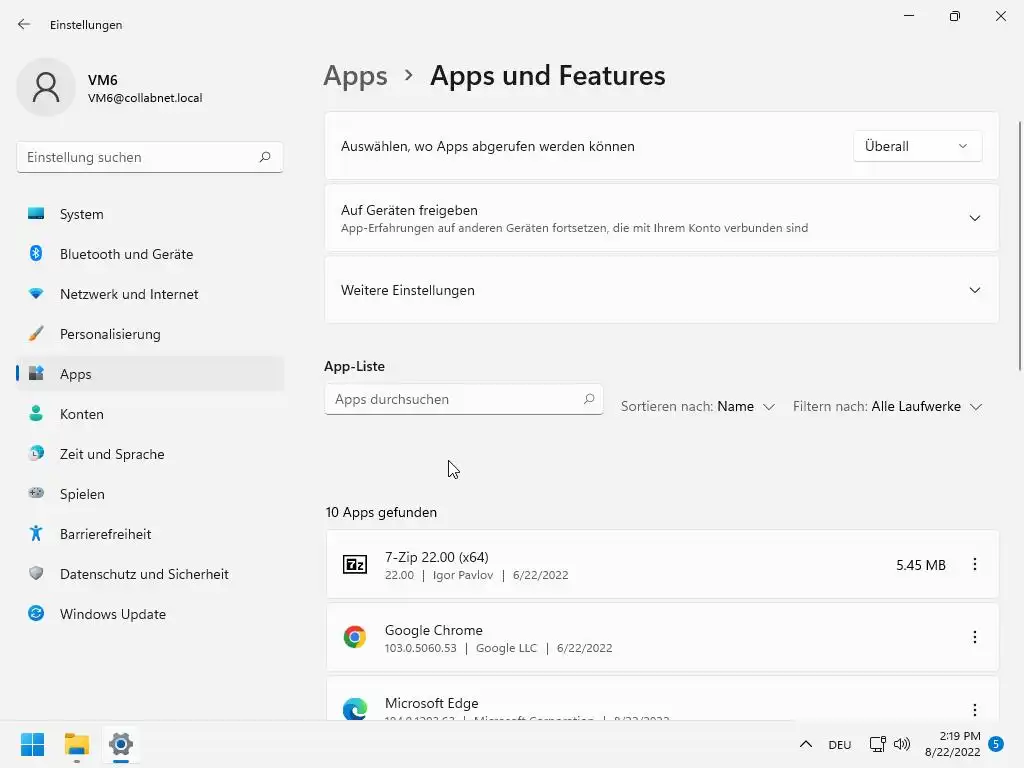Click the Windows Start button
The image size is (1024, 768).
coord(32,744)
